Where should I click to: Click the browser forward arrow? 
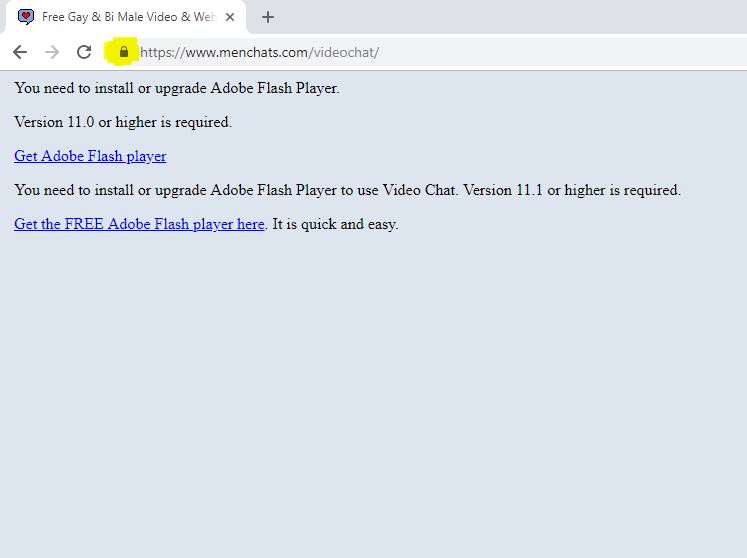pyautogui.click(x=51, y=52)
